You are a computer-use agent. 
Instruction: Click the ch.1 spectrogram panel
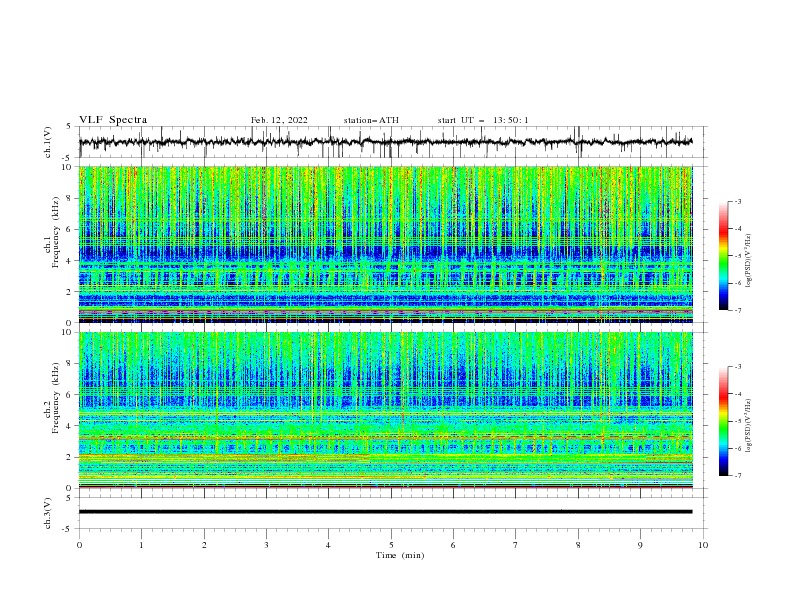click(386, 244)
